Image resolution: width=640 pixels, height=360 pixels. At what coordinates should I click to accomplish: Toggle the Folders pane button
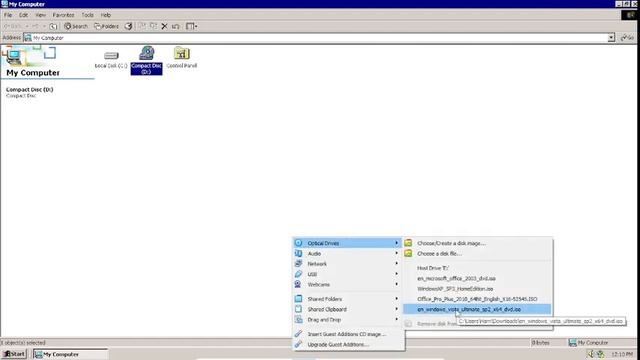[107, 26]
